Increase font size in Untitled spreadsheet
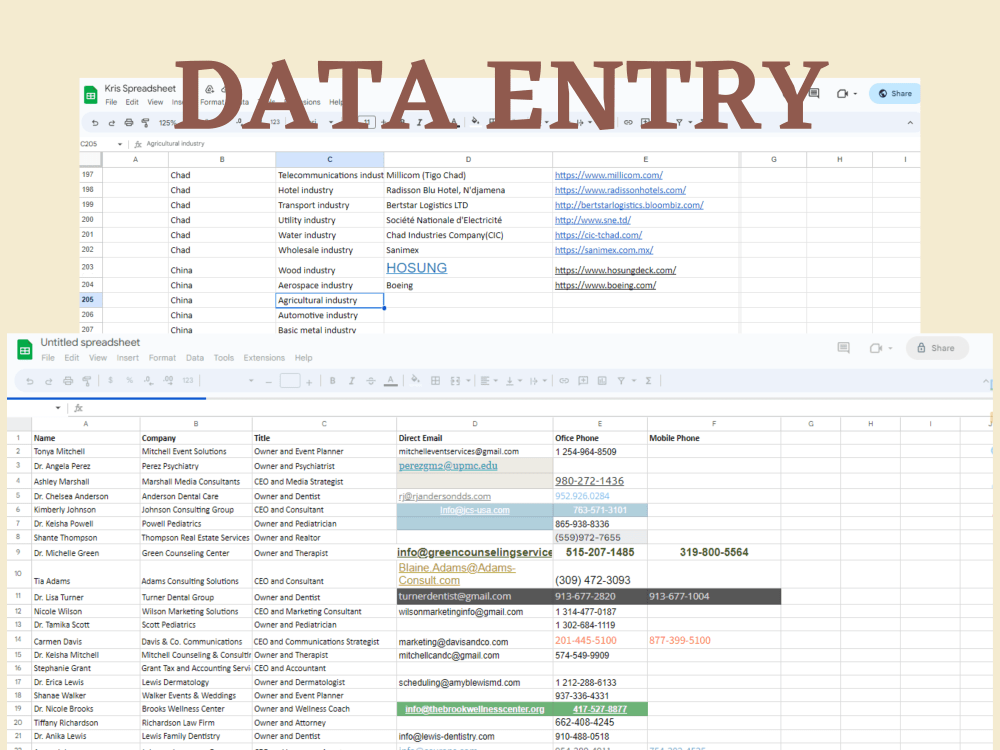This screenshot has height=750, width=1000. (x=309, y=381)
